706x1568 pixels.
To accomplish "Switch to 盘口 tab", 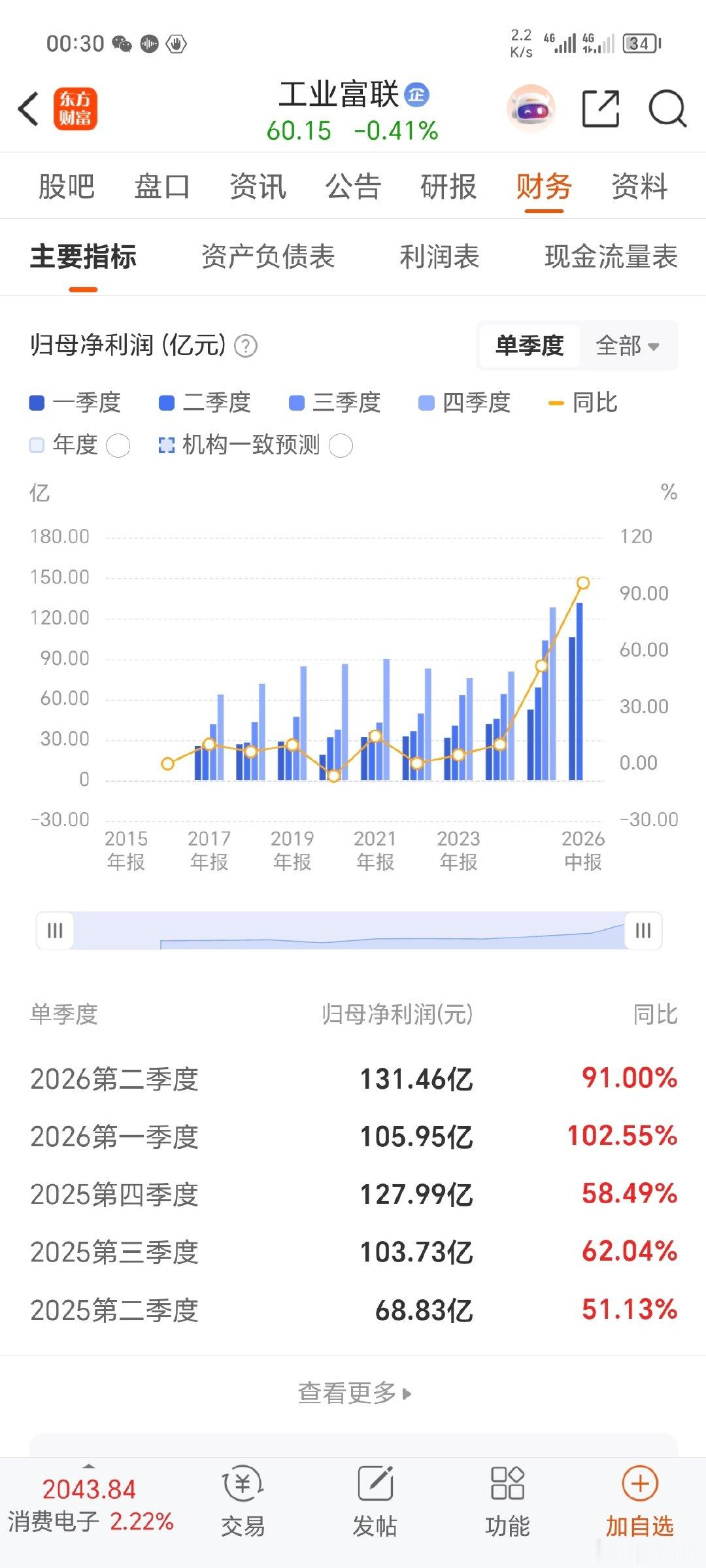I will point(162,186).
